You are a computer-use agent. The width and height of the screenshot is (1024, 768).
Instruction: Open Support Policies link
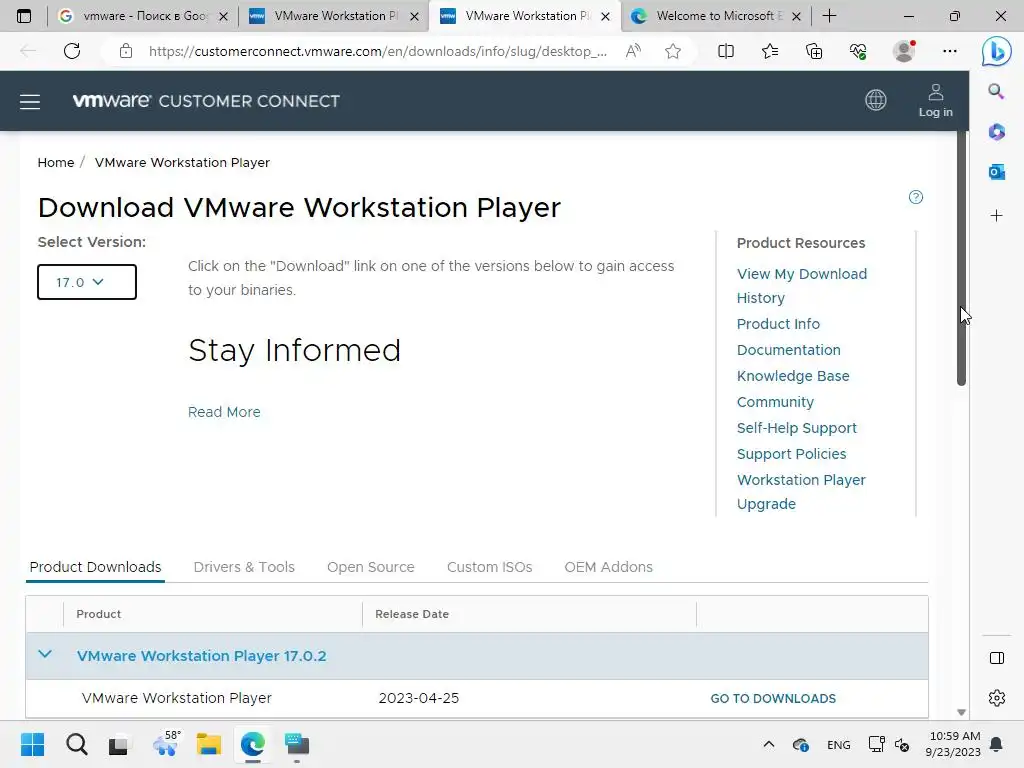(x=792, y=454)
